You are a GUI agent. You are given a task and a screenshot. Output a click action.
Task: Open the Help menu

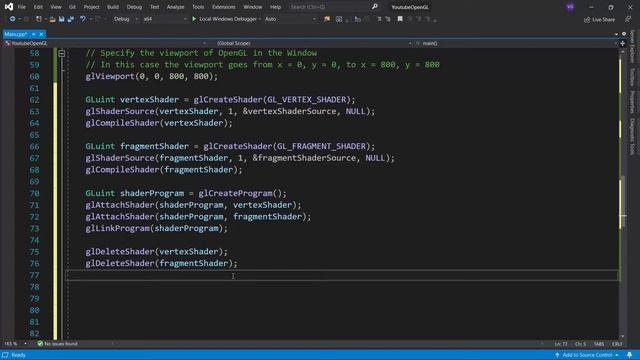click(276, 7)
